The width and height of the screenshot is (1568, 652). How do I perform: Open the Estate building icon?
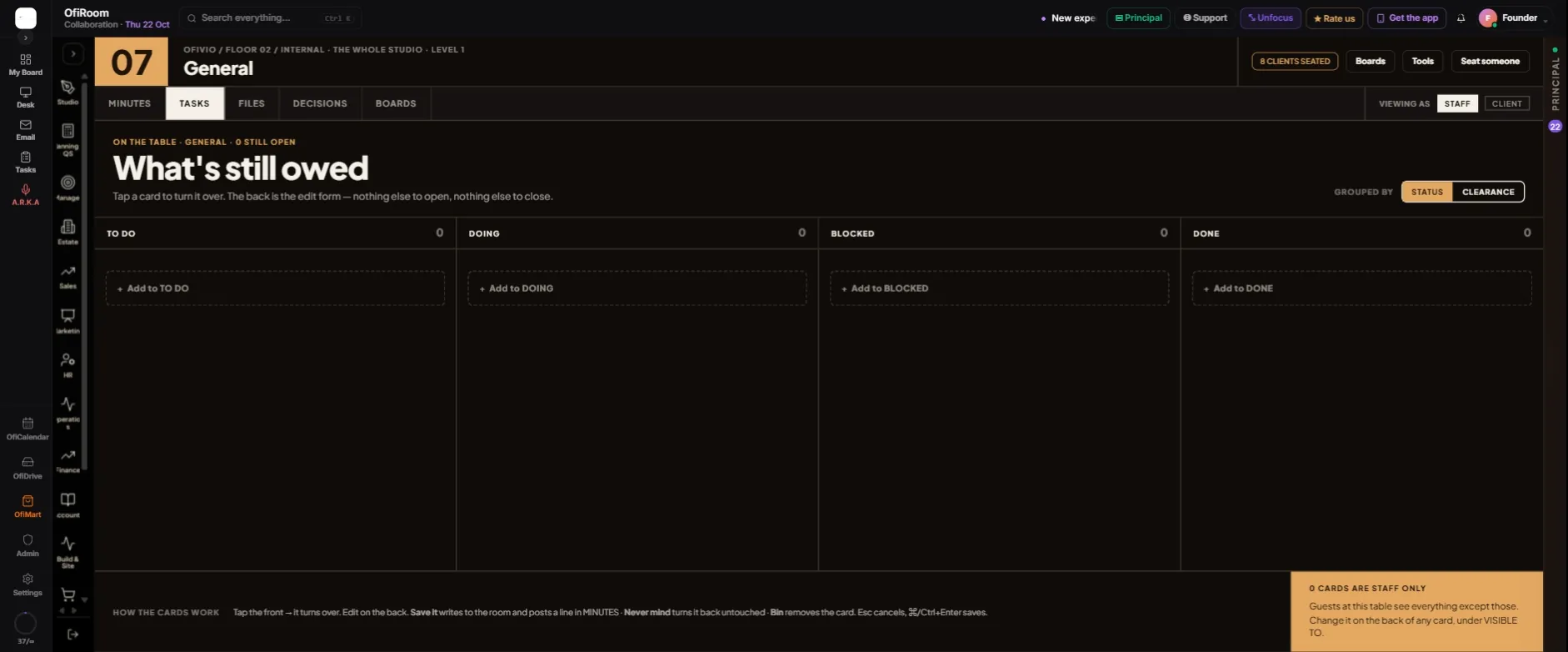click(68, 231)
